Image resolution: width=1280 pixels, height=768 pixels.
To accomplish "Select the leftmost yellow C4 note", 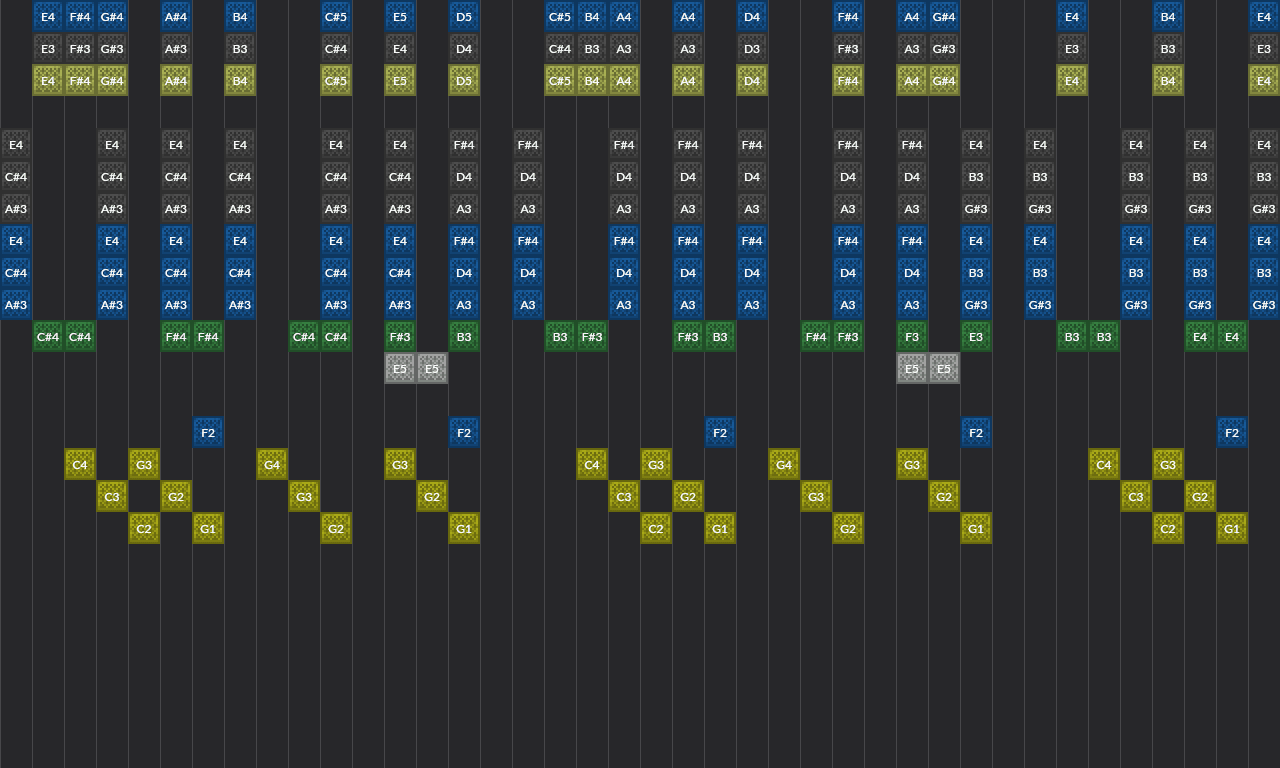I will [80, 465].
